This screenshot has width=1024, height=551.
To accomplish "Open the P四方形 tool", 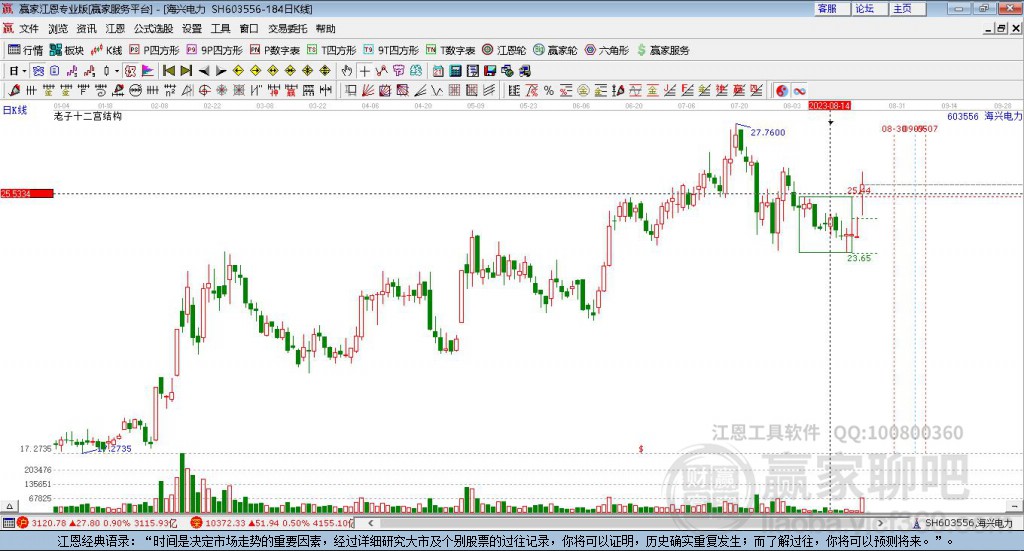I will click(x=154, y=50).
